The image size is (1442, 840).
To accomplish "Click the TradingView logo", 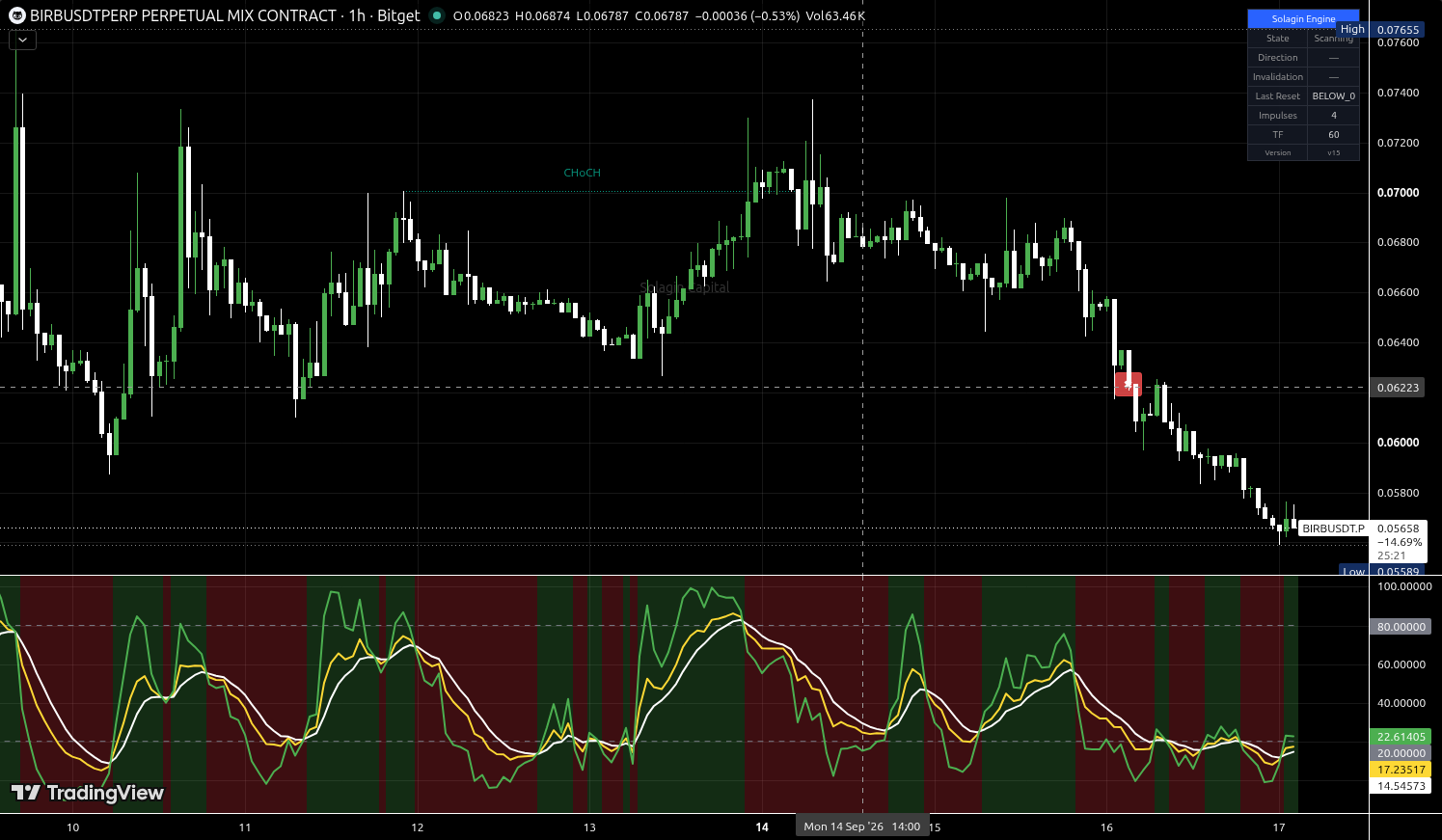I will (87, 793).
